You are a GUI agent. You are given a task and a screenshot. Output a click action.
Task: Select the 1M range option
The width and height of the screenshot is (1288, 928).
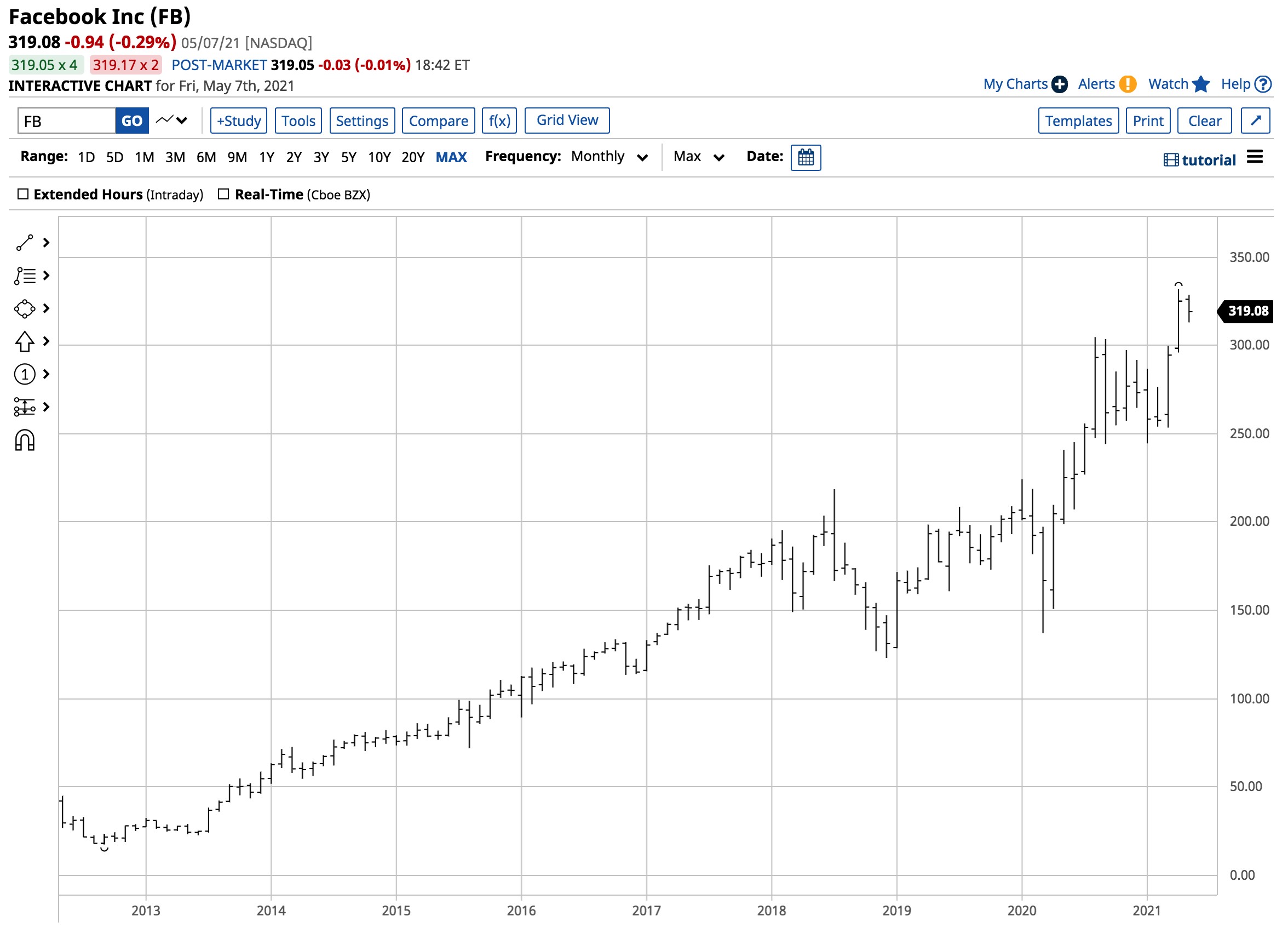click(145, 158)
